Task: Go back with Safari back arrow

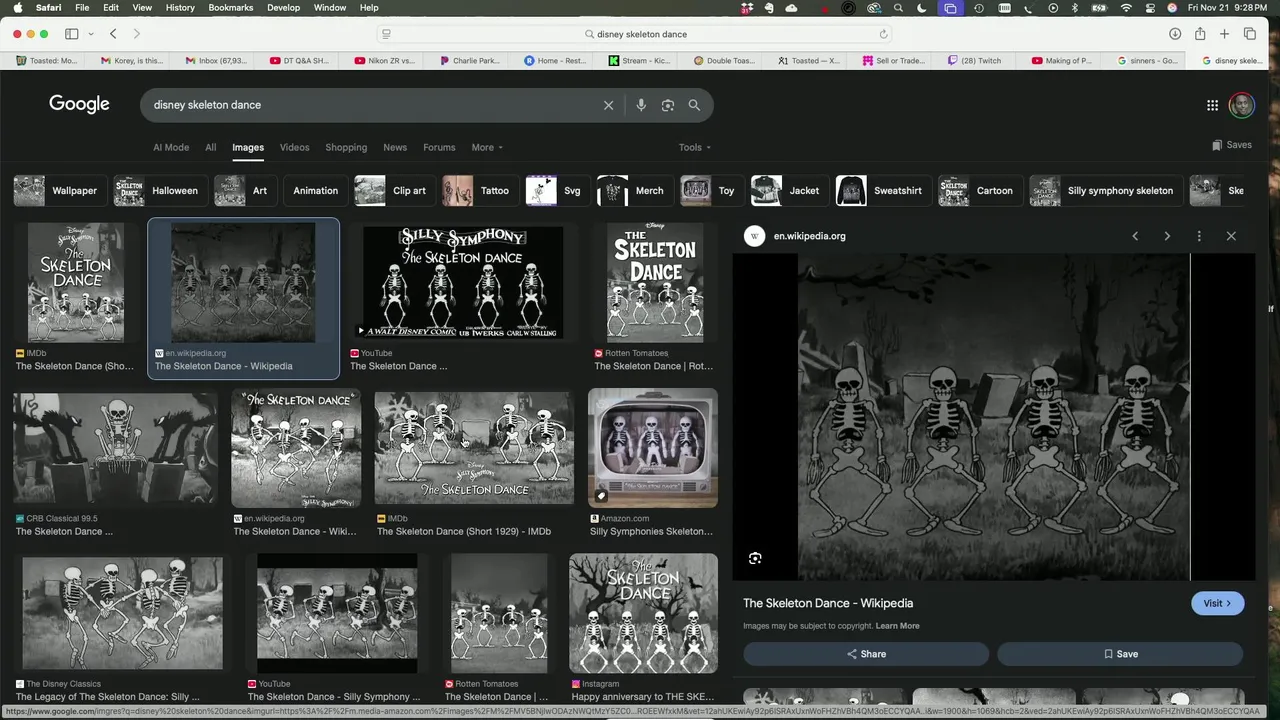Action: point(113,34)
